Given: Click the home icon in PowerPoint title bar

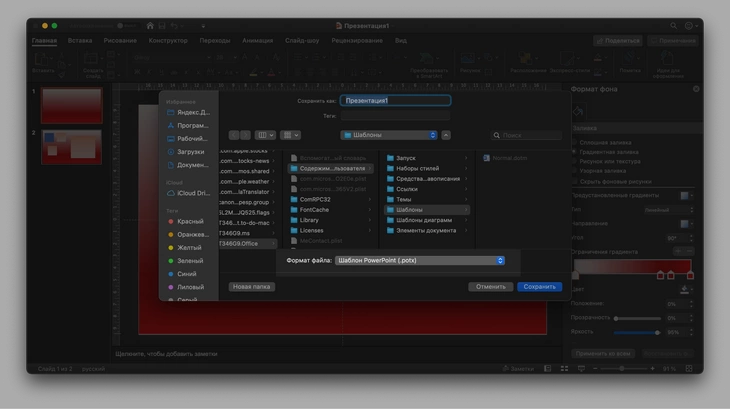Looking at the screenshot, I should point(150,26).
